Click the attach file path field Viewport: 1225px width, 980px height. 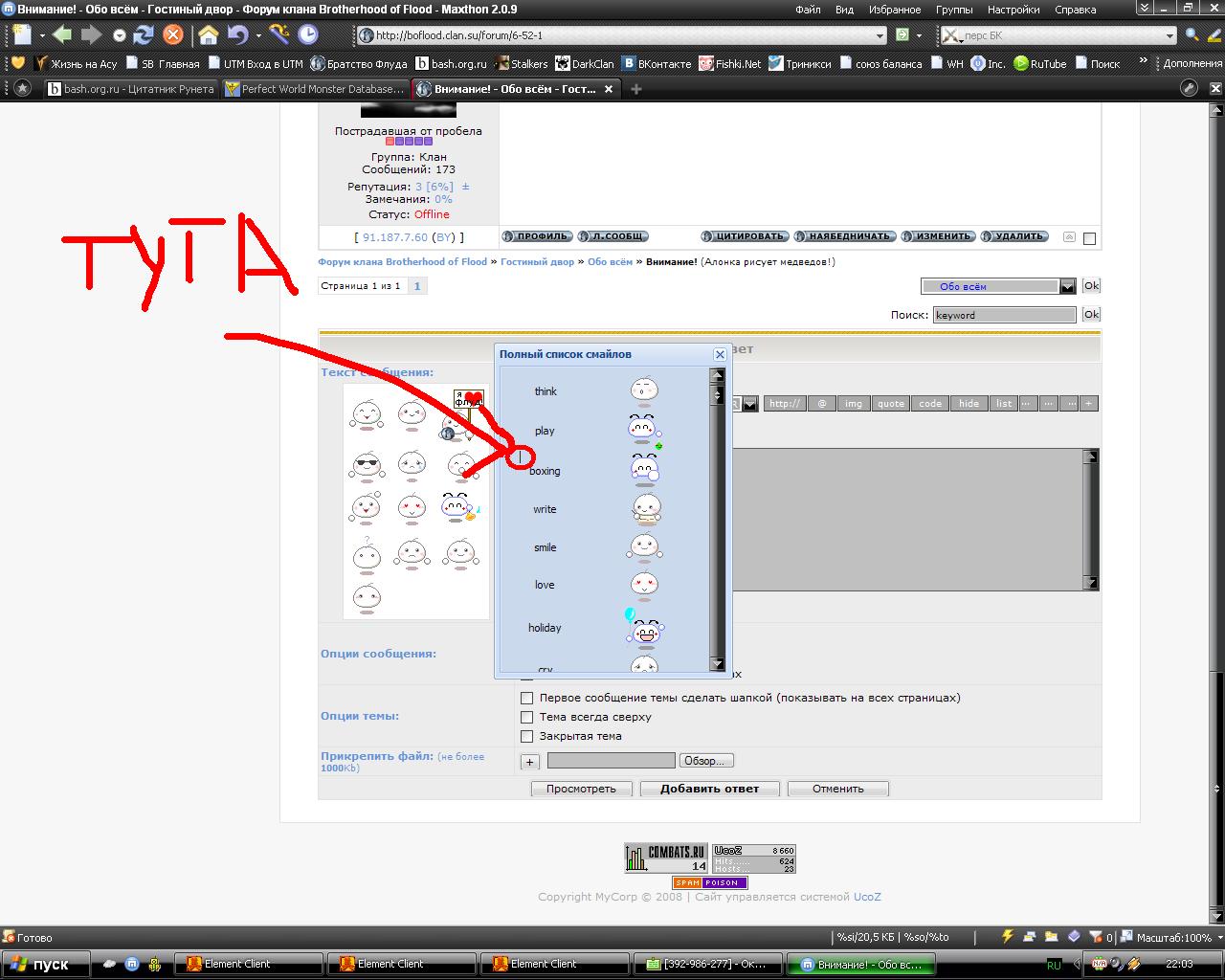tap(611, 761)
